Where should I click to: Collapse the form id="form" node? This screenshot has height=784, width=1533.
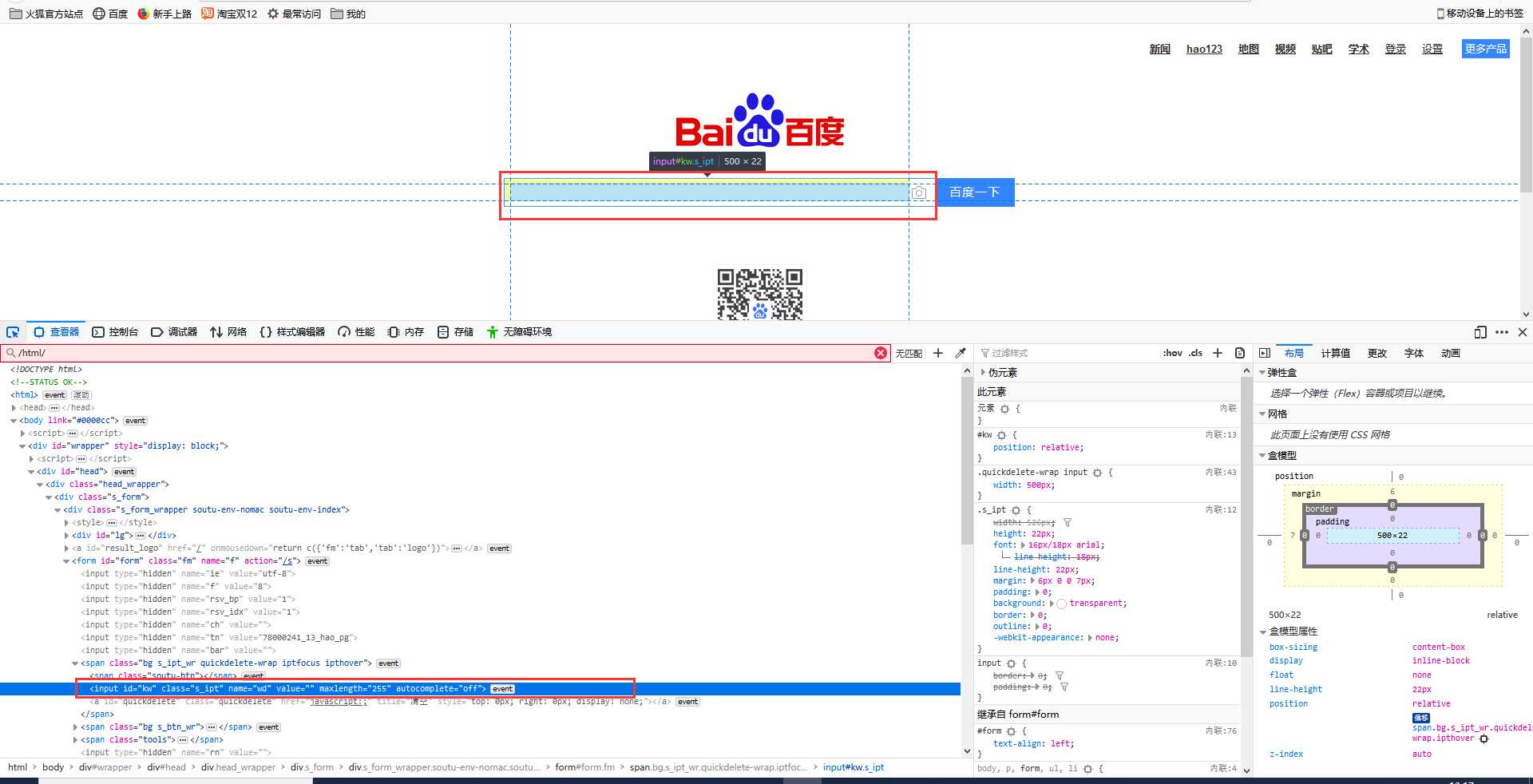coord(66,561)
